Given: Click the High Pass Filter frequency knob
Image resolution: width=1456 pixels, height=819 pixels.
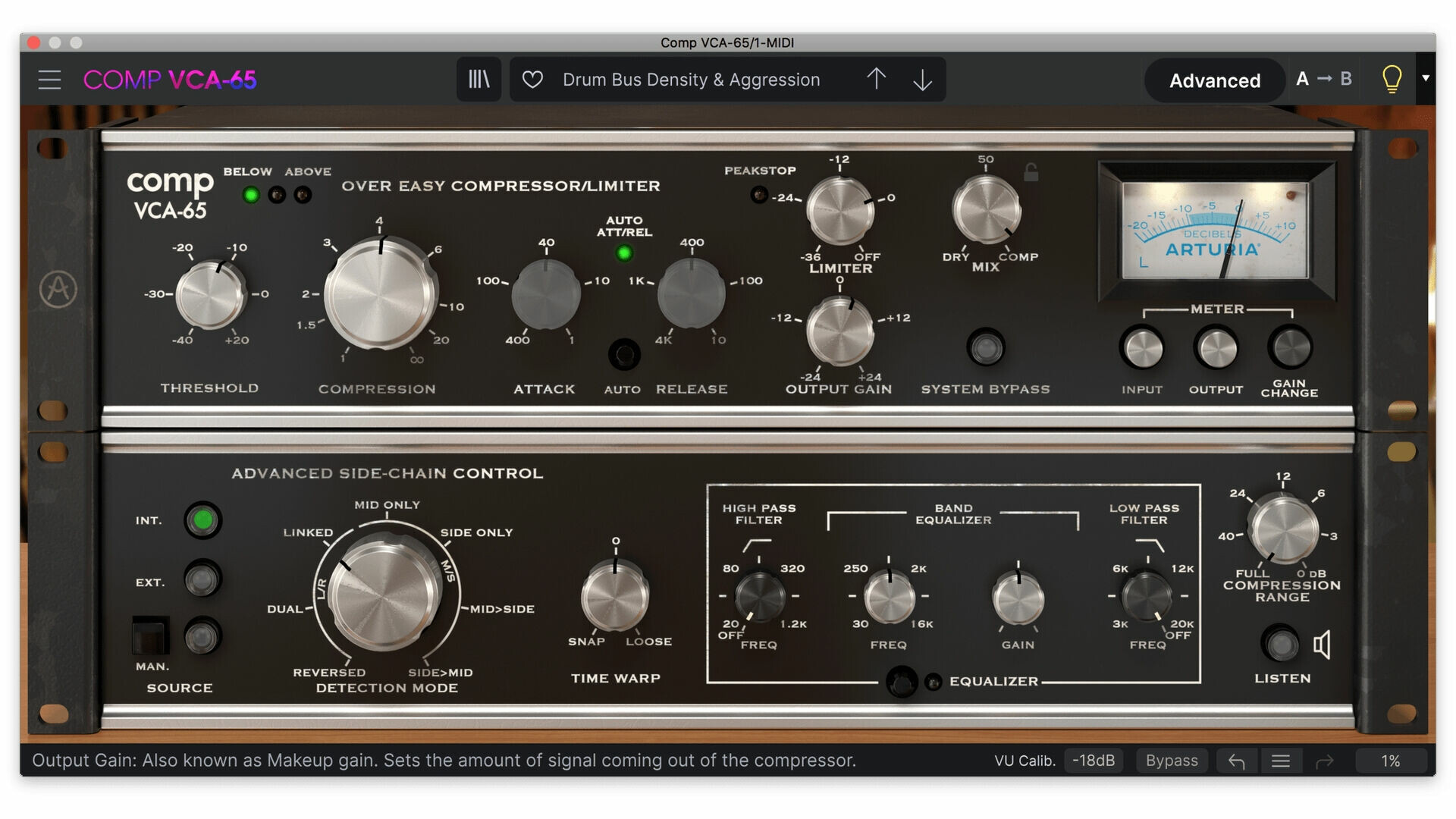Looking at the screenshot, I should 760,598.
